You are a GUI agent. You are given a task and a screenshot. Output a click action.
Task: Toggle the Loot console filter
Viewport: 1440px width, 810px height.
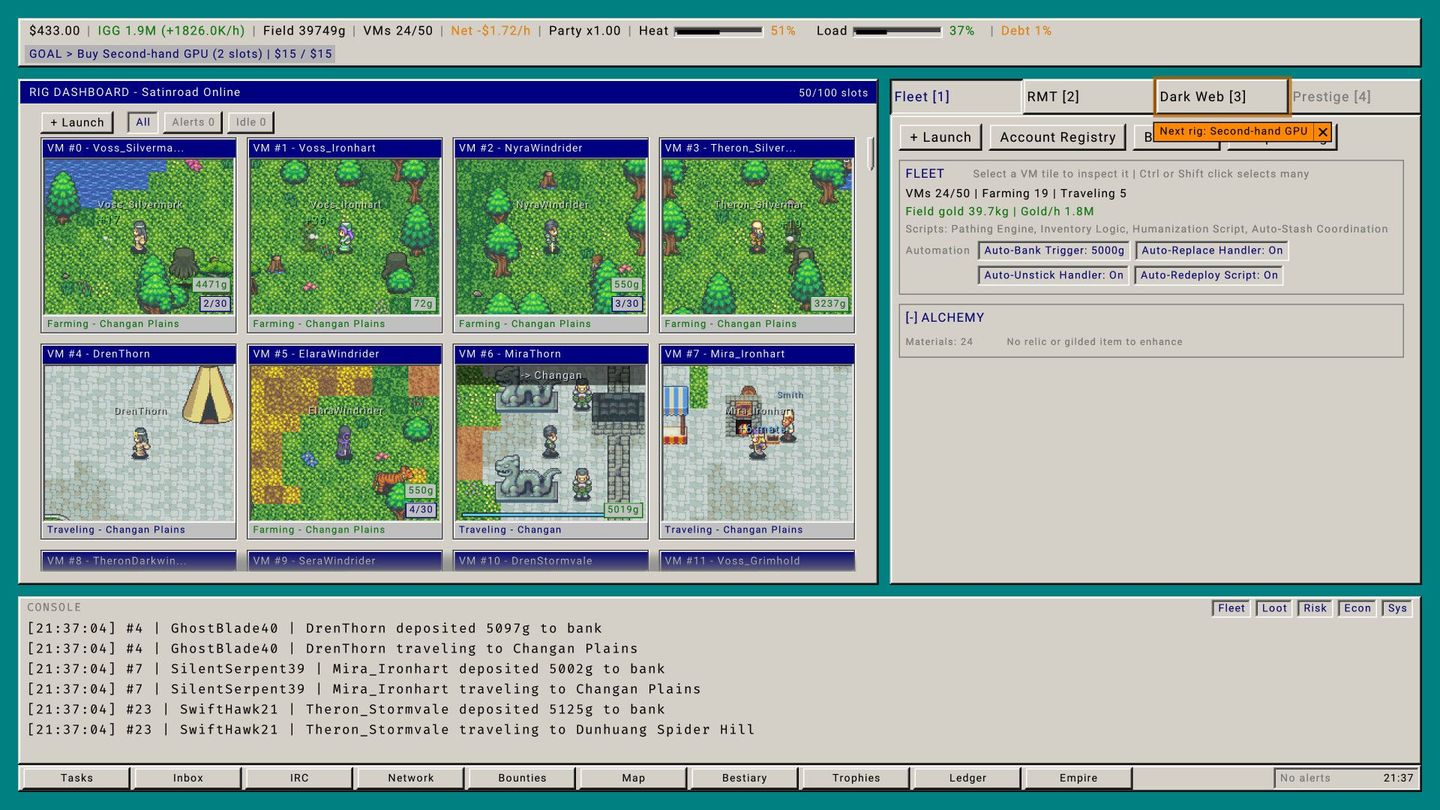(x=1274, y=608)
